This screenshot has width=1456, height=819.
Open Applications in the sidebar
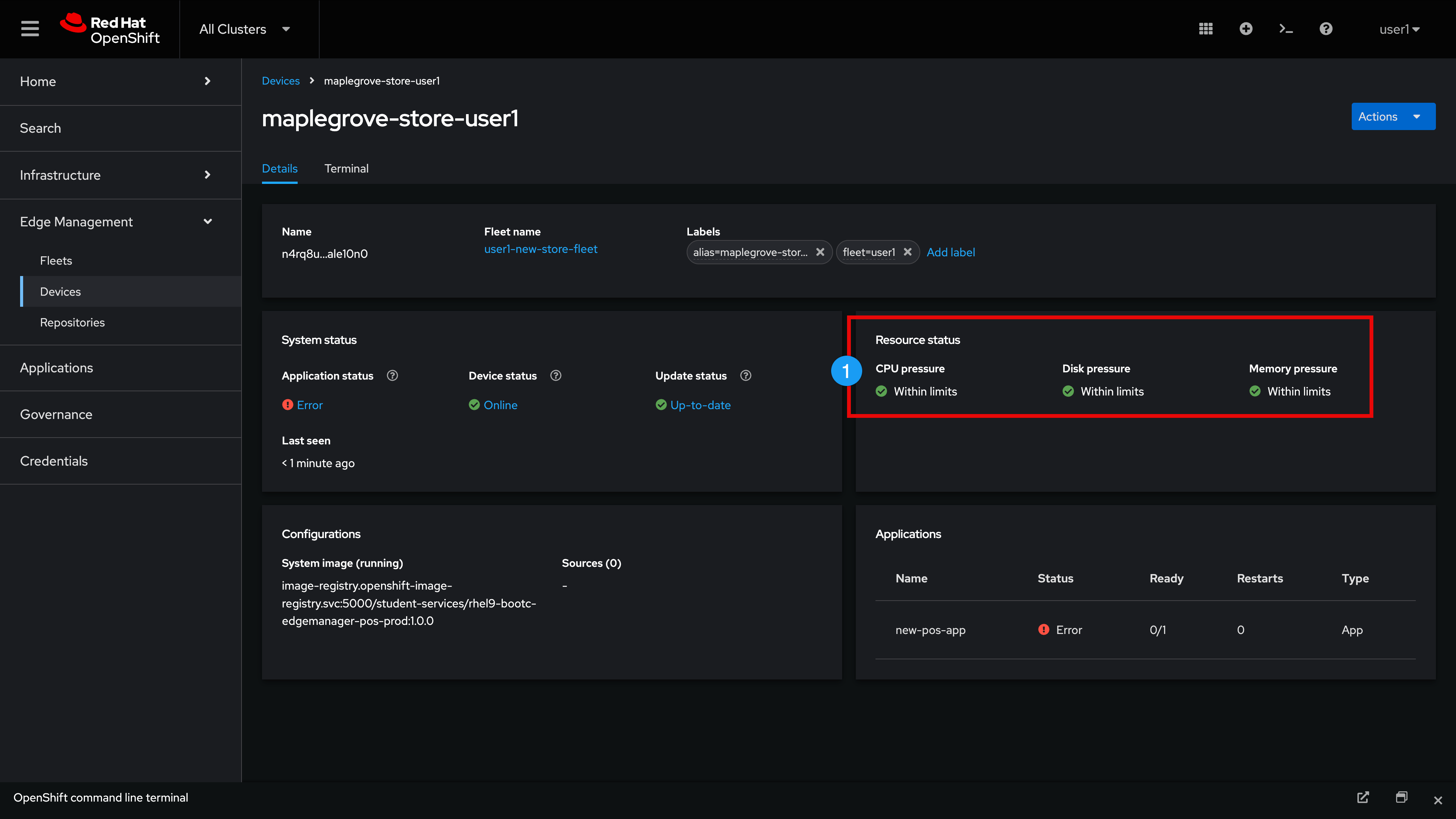point(121,368)
